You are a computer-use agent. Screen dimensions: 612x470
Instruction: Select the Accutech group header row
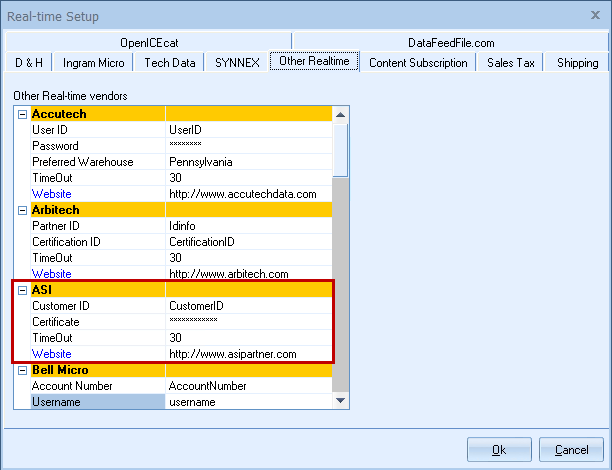[x=181, y=114]
